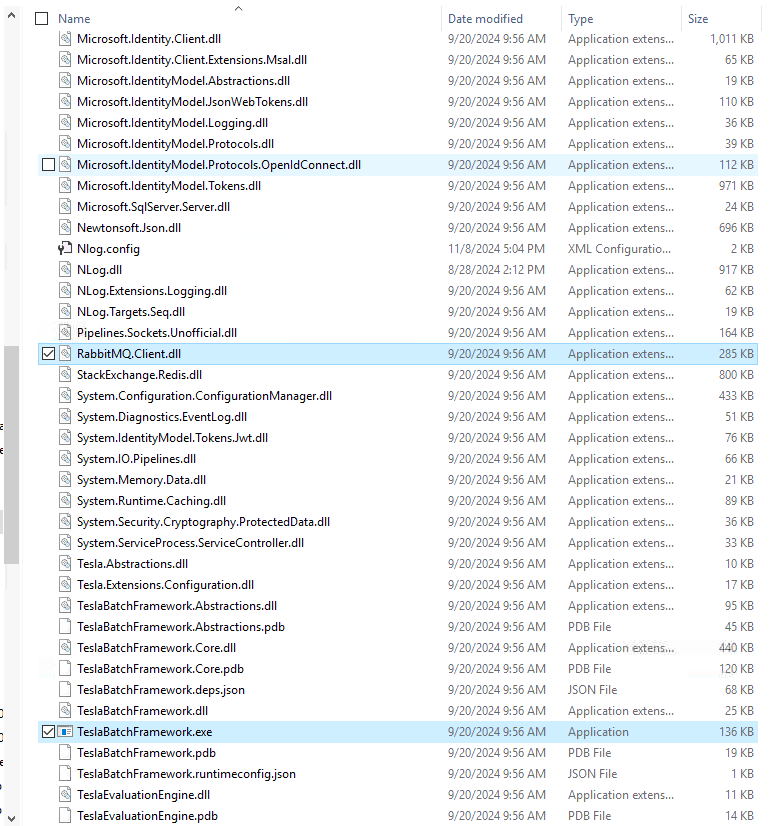778x826 pixels.
Task: Click the NLog.dll file icon
Action: [x=65, y=270]
